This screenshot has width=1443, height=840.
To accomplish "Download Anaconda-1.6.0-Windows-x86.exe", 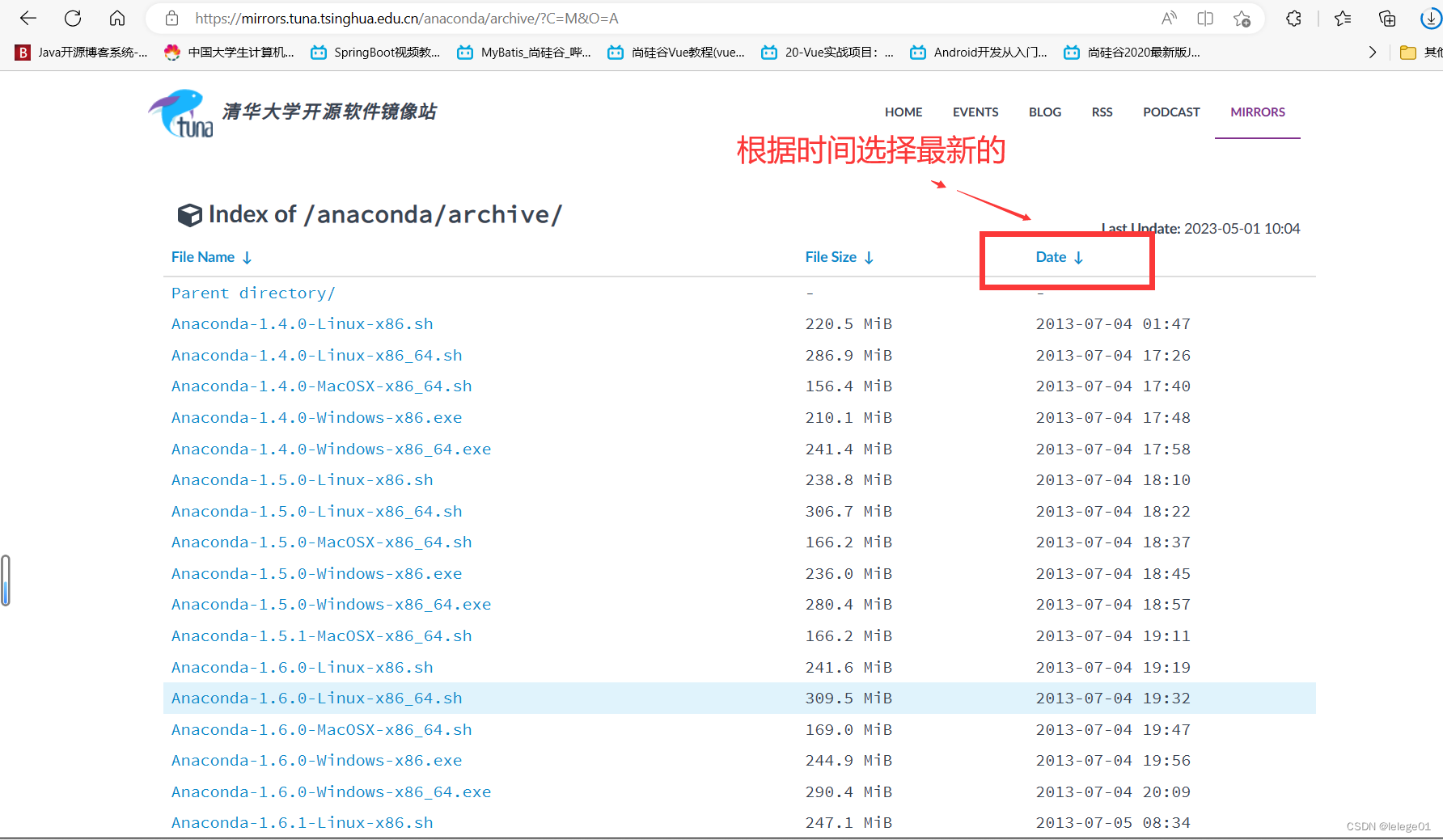I will [317, 761].
